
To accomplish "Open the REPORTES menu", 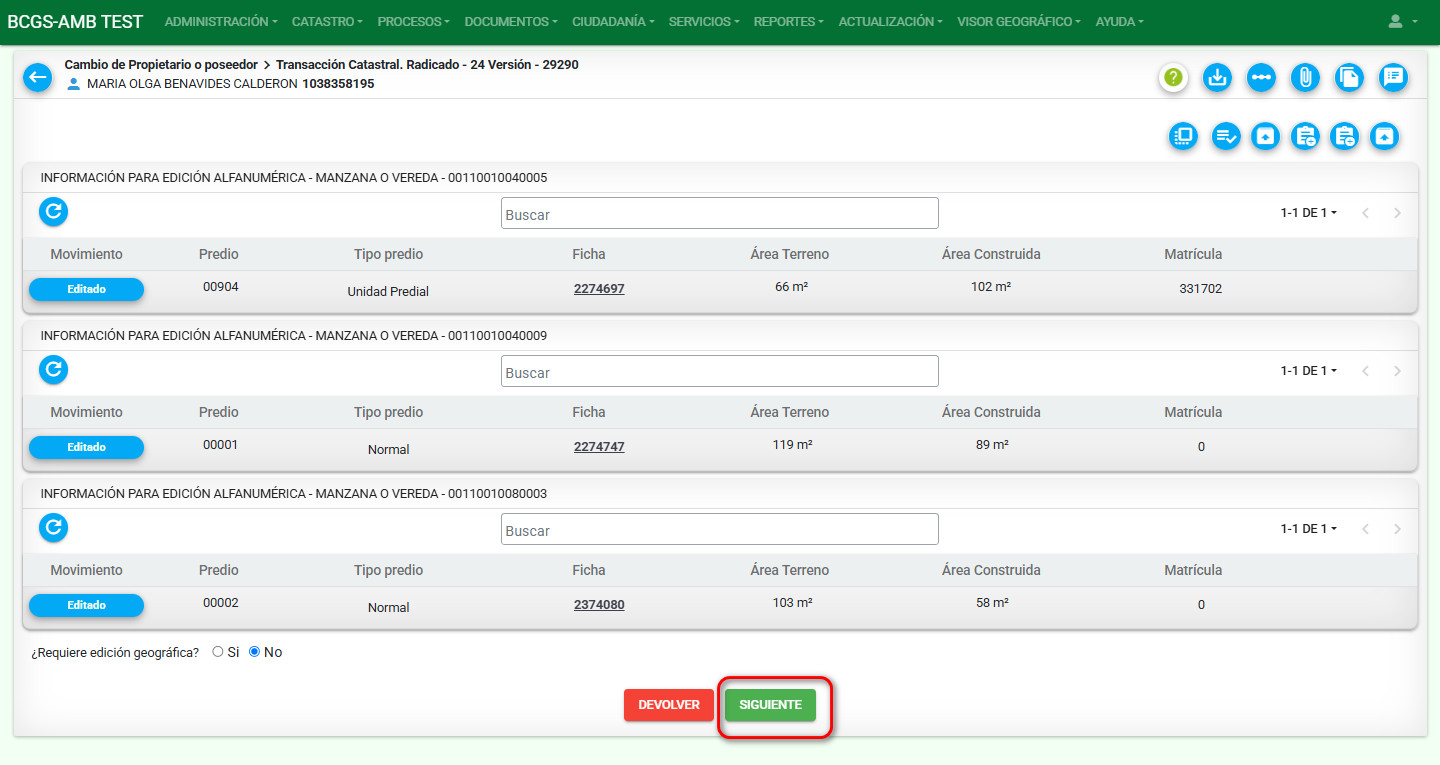I will coord(789,21).
